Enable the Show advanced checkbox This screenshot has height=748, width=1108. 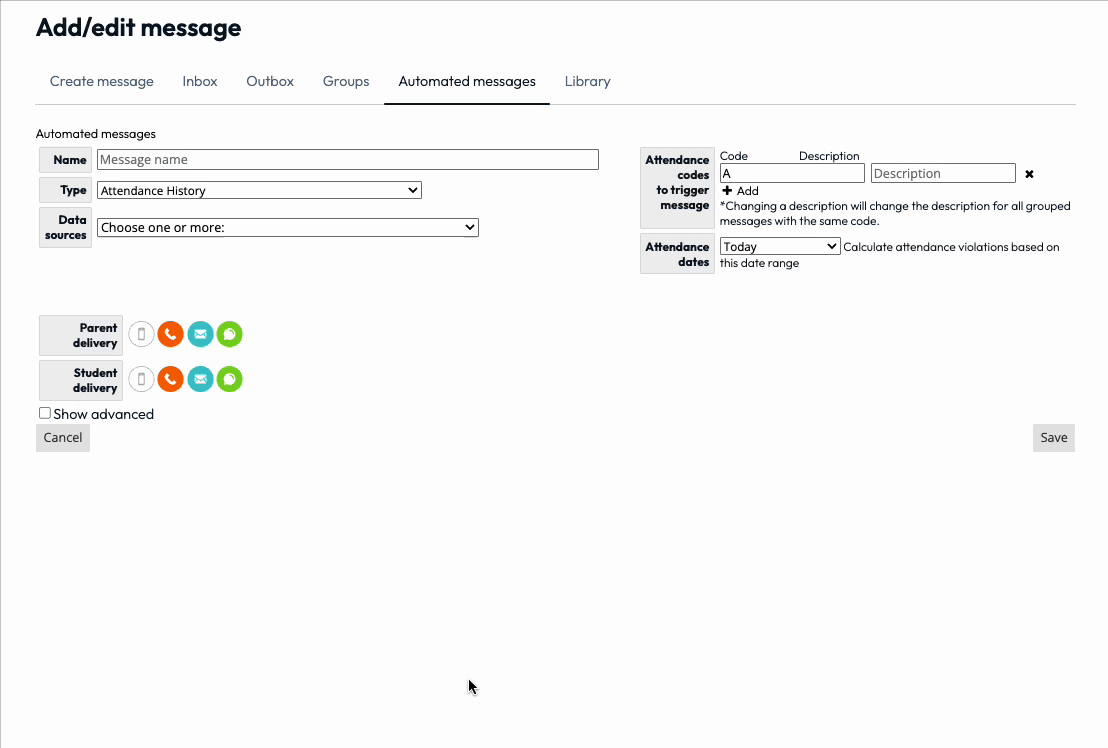pos(44,412)
